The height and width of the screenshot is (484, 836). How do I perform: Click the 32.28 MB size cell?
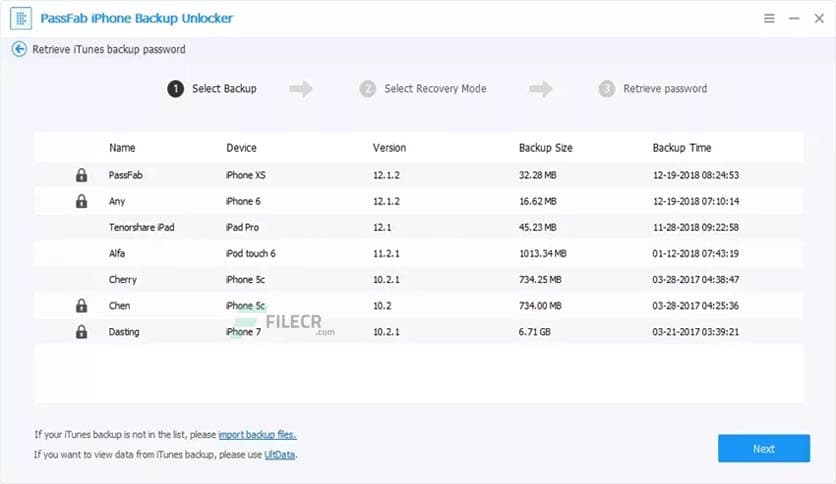(x=537, y=175)
